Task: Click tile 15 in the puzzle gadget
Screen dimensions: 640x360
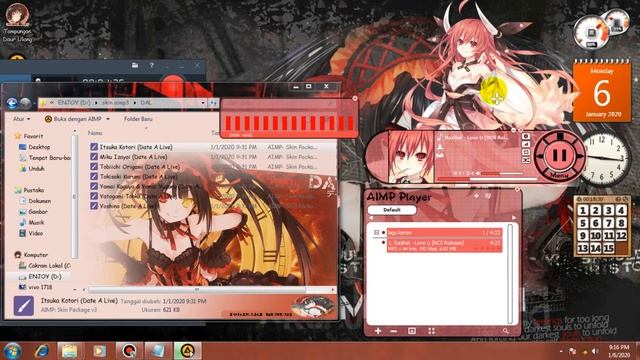Action: 608,247
